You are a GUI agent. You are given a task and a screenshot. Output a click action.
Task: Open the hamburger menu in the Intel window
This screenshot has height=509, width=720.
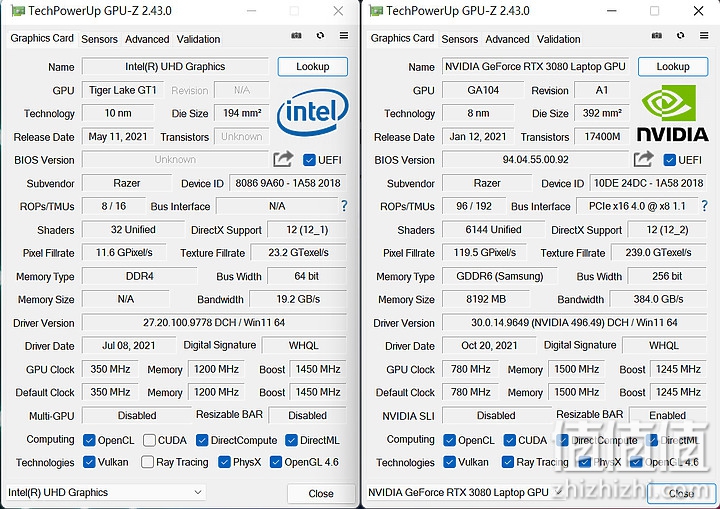pyautogui.click(x=344, y=35)
